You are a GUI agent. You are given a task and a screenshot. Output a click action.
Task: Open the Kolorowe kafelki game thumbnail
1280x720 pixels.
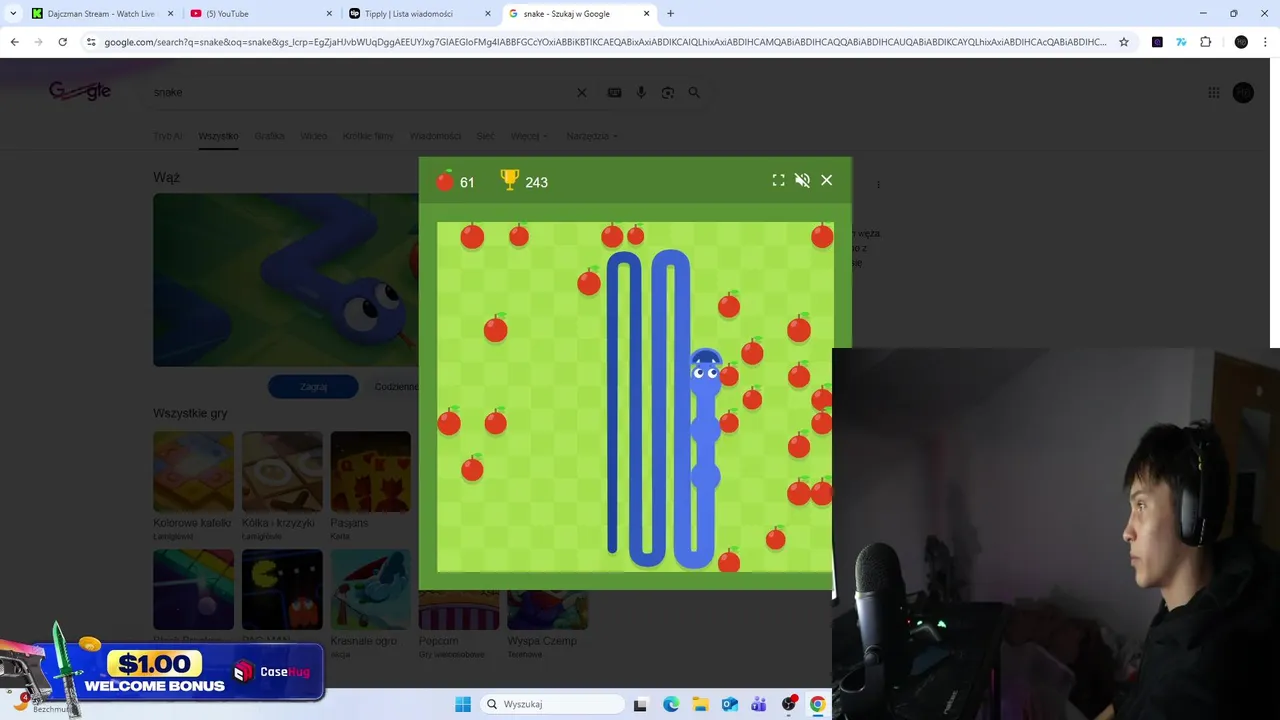tap(193, 471)
